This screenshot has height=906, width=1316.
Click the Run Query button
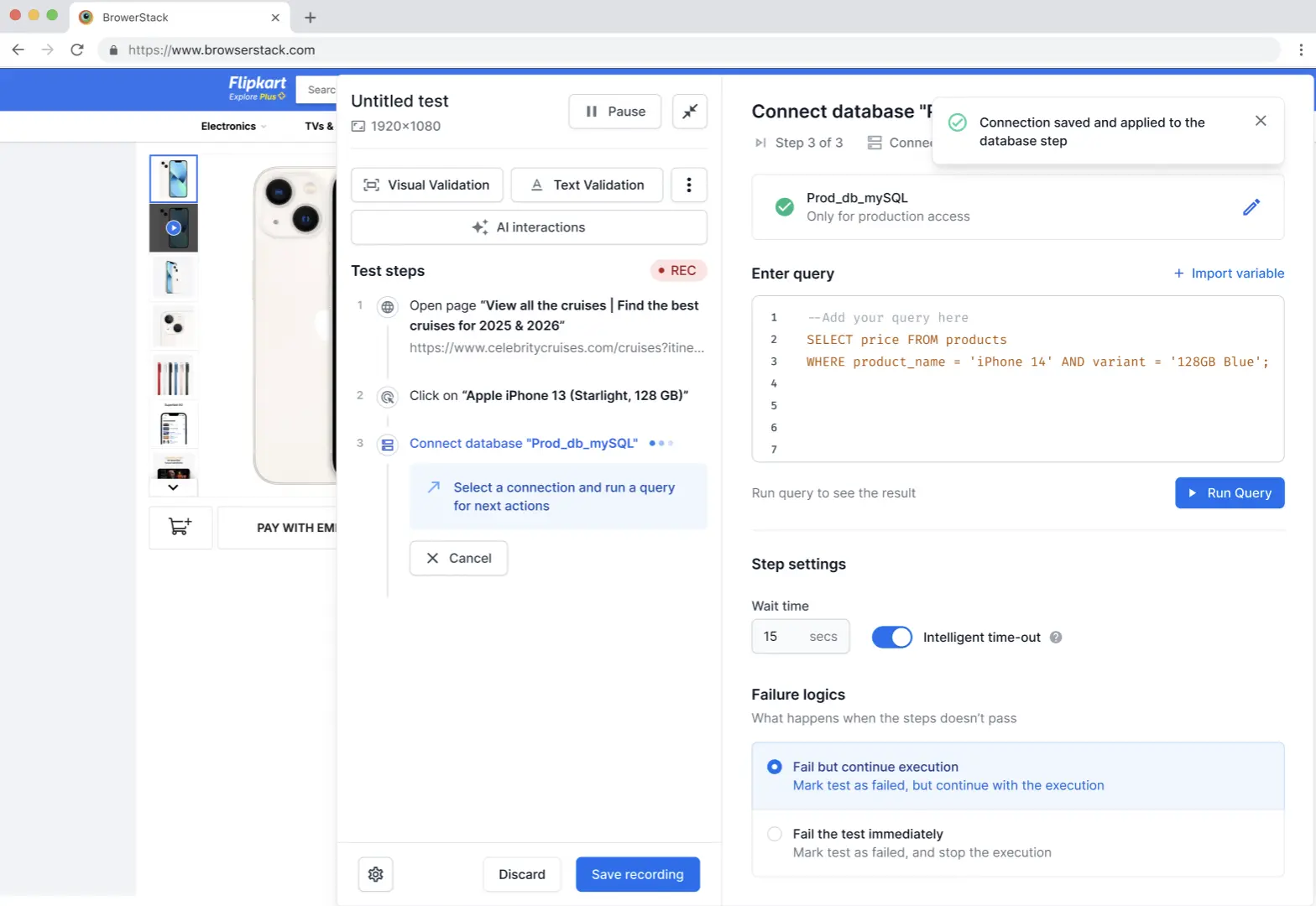[1229, 493]
